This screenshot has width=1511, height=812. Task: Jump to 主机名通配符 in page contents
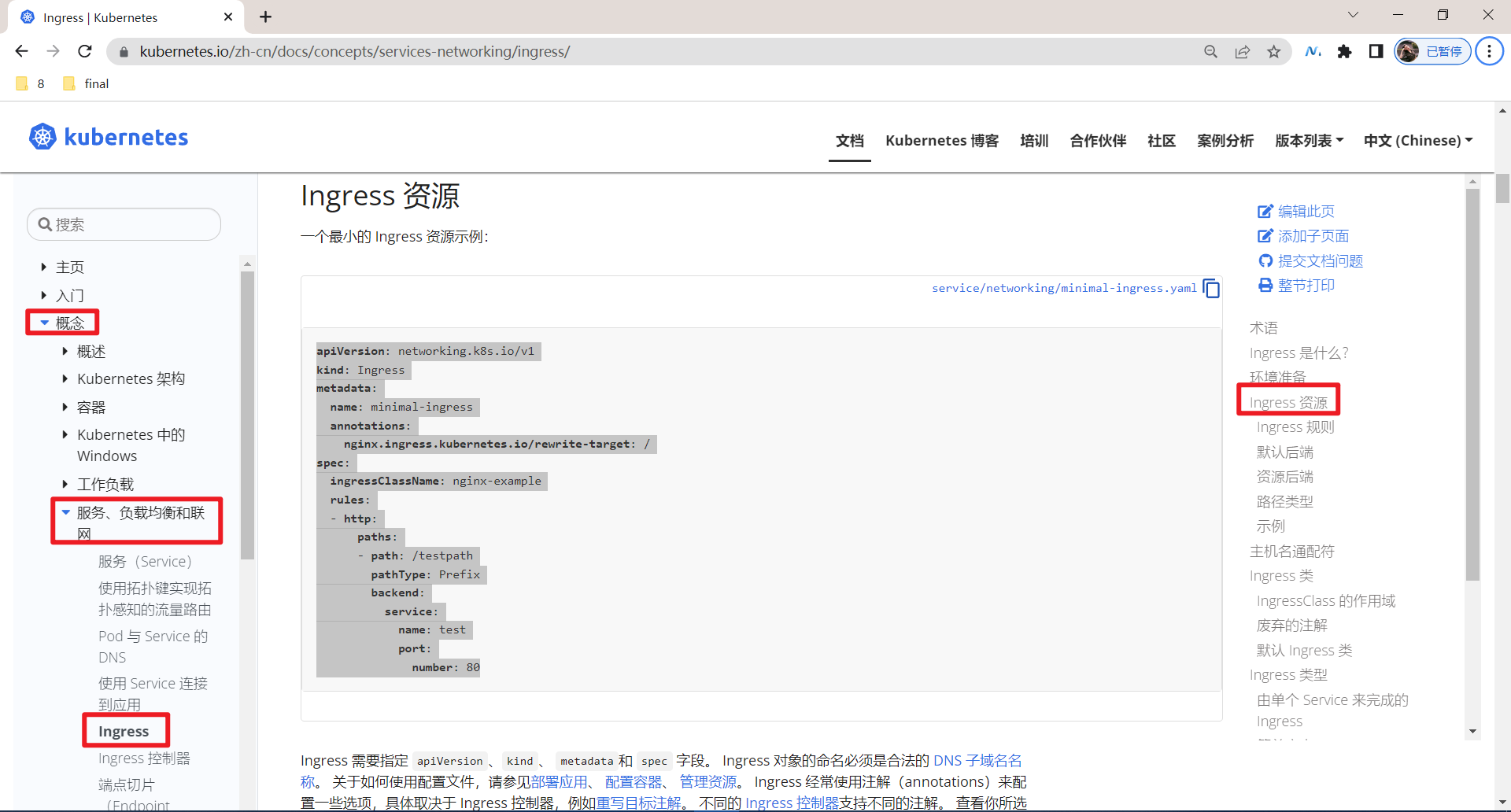pyautogui.click(x=1292, y=551)
